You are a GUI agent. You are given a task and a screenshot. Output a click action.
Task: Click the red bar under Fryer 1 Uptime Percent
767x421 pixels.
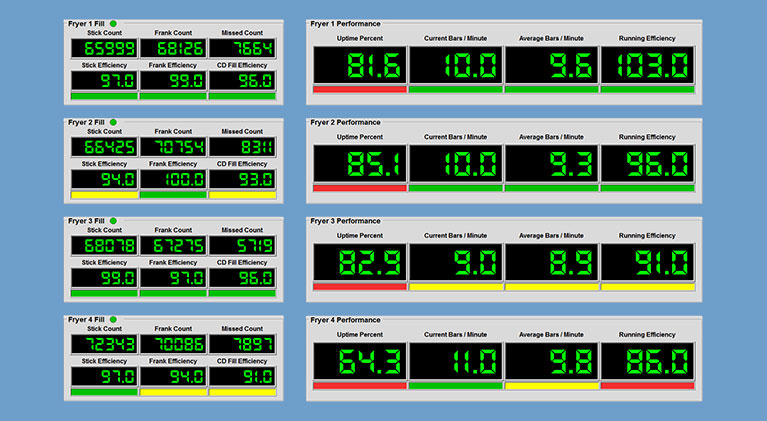(360, 89)
